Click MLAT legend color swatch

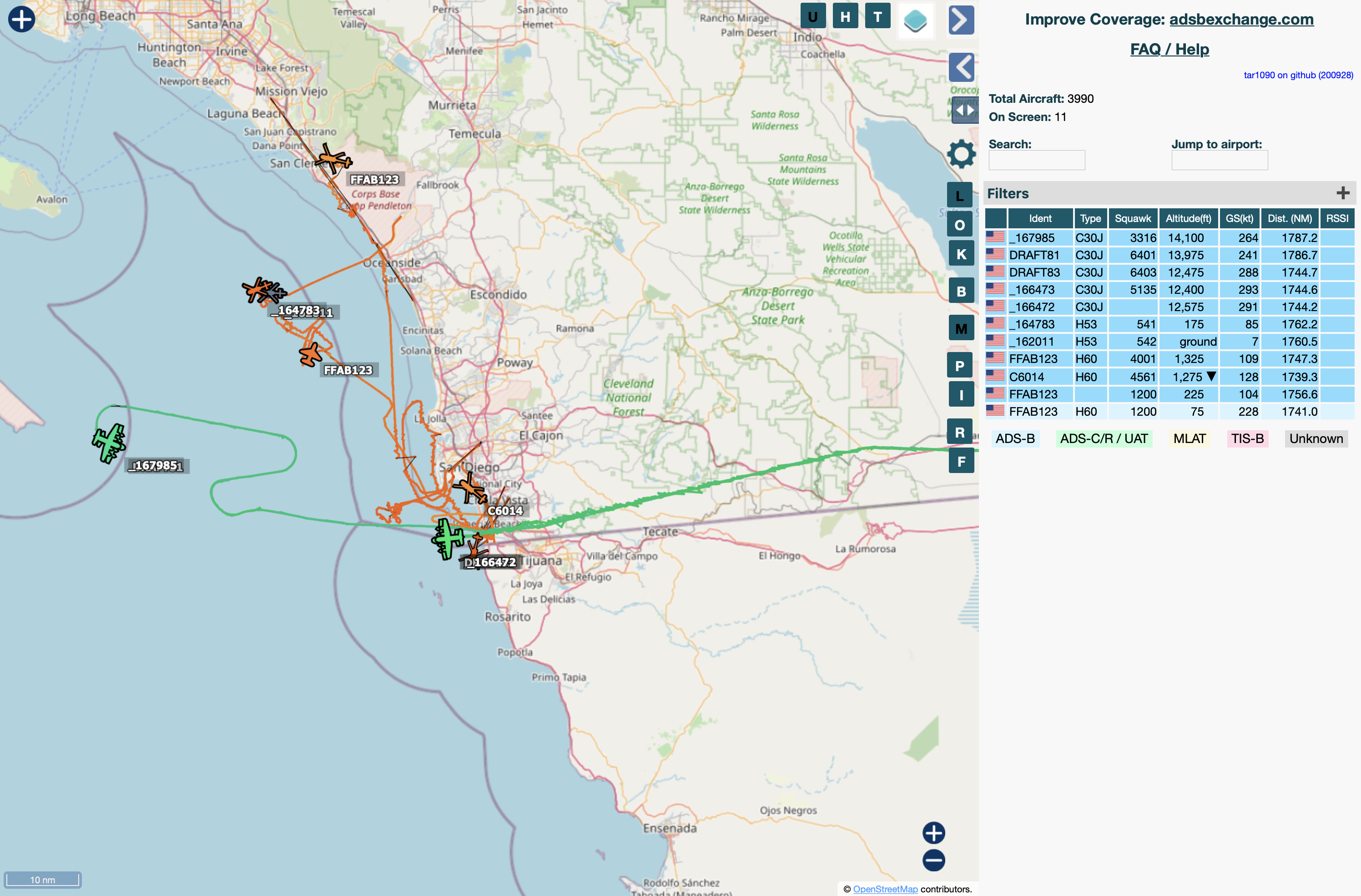(x=1190, y=438)
